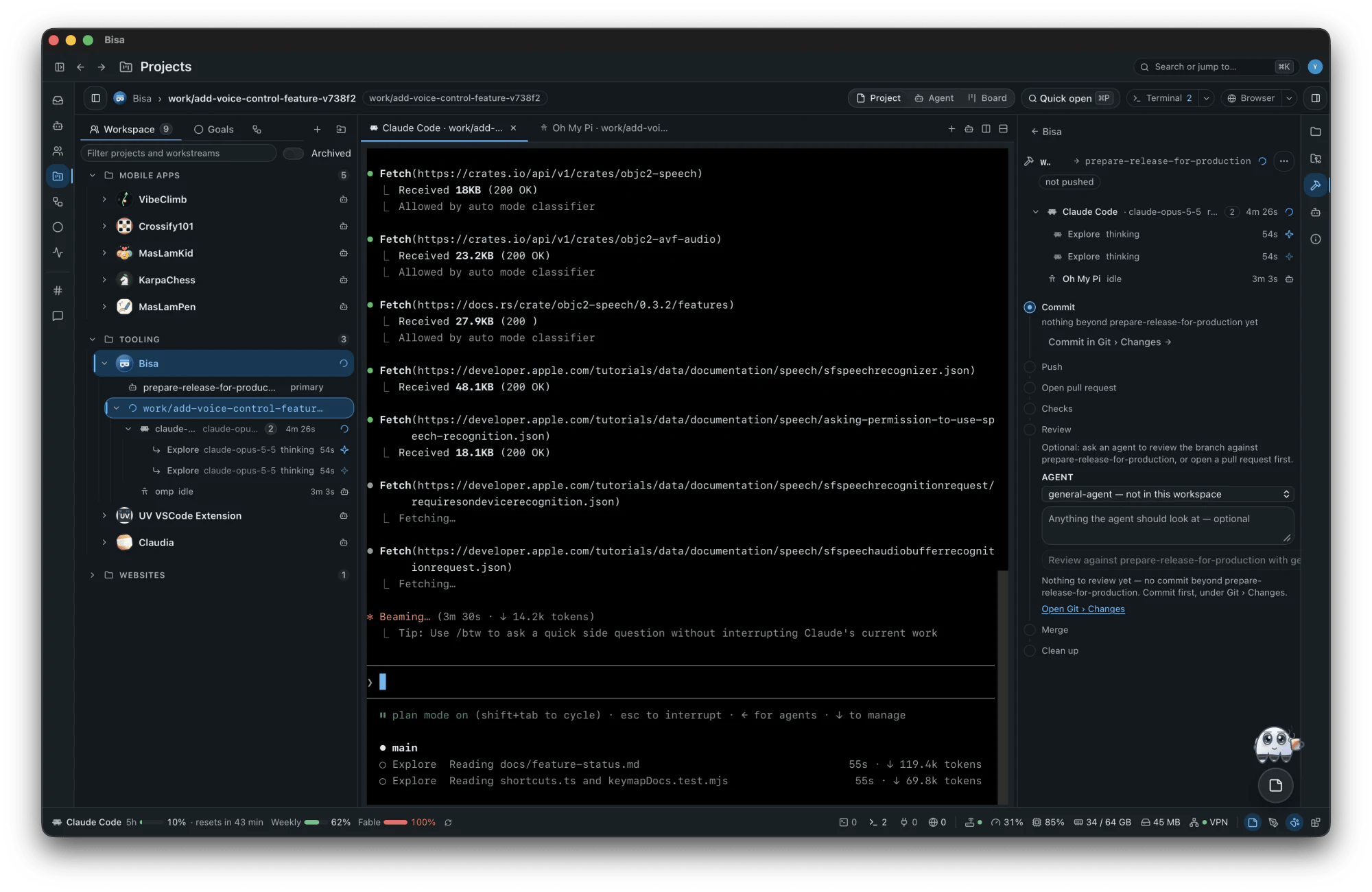Viewport: 1372px width, 892px height.
Task: Click the ghost mascot assistant
Action: (1277, 744)
